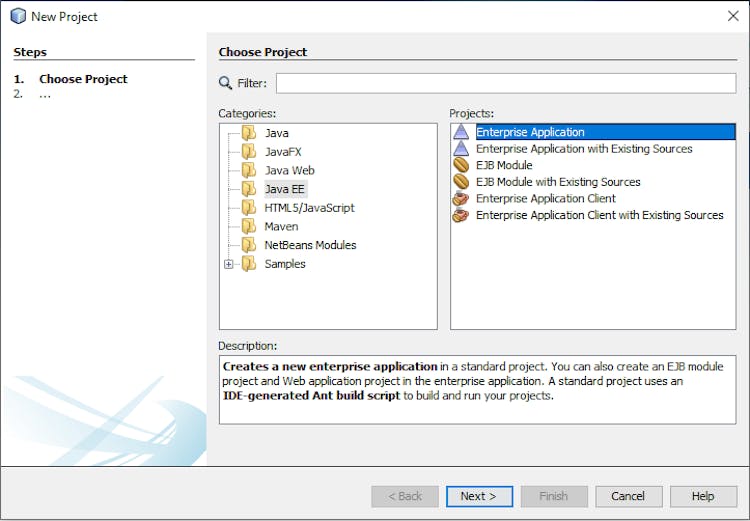Select the Java Web category
This screenshot has height=521, width=750.
[289, 171]
